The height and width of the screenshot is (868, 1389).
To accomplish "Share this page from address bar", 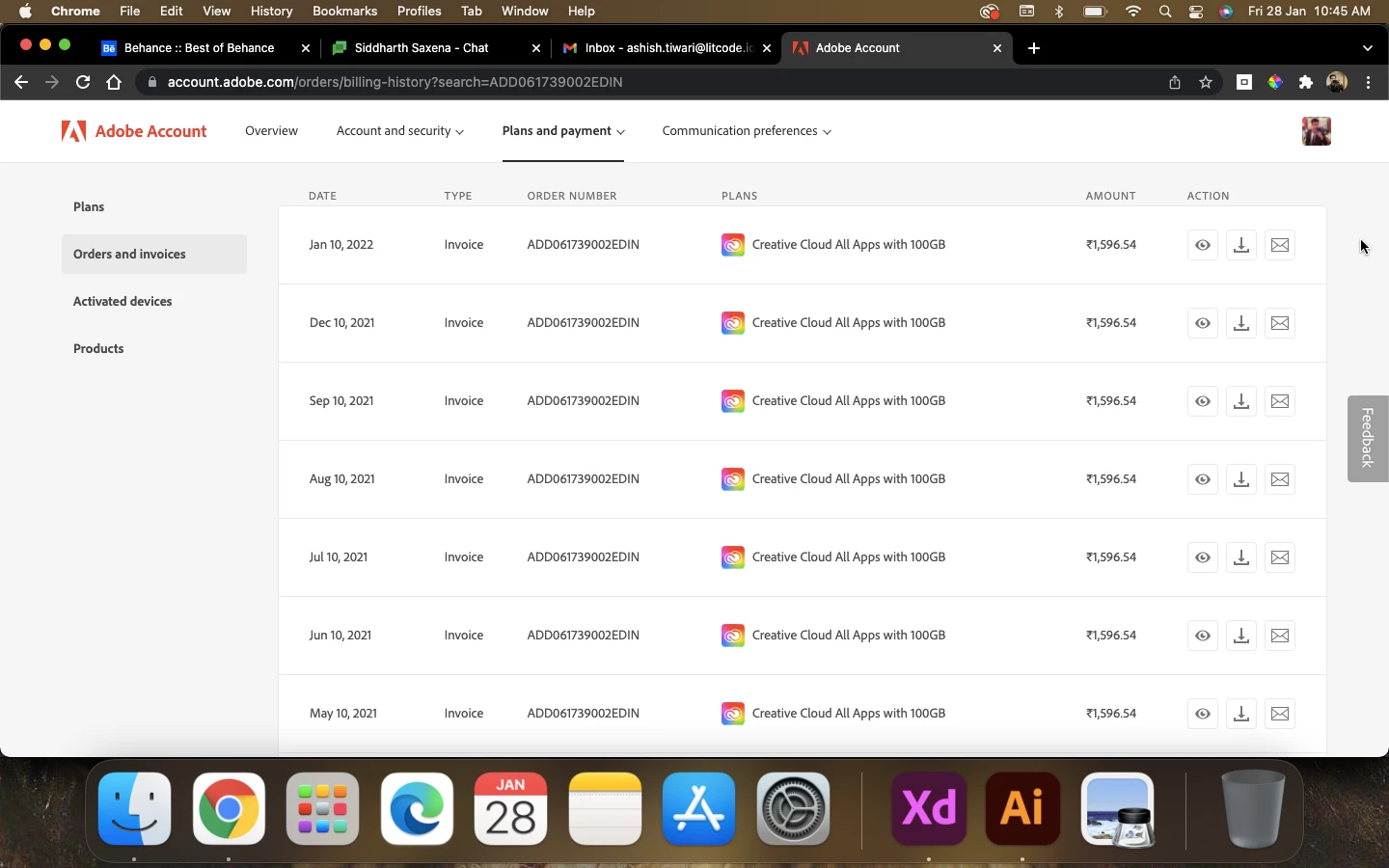I will click(x=1175, y=83).
